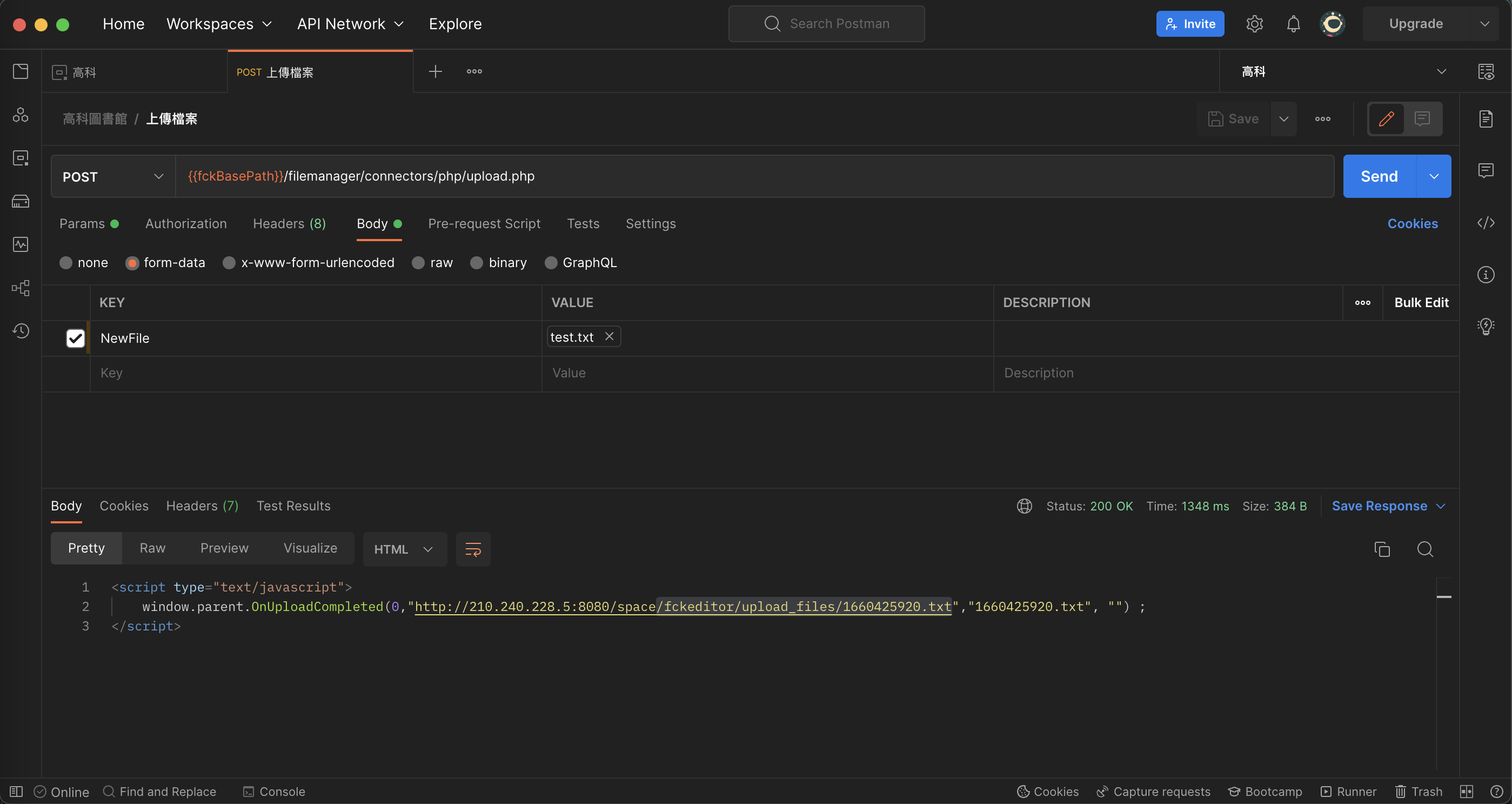The height and width of the screenshot is (804, 1512).
Task: Toggle the sidebar from status bar icon
Action: tap(16, 792)
